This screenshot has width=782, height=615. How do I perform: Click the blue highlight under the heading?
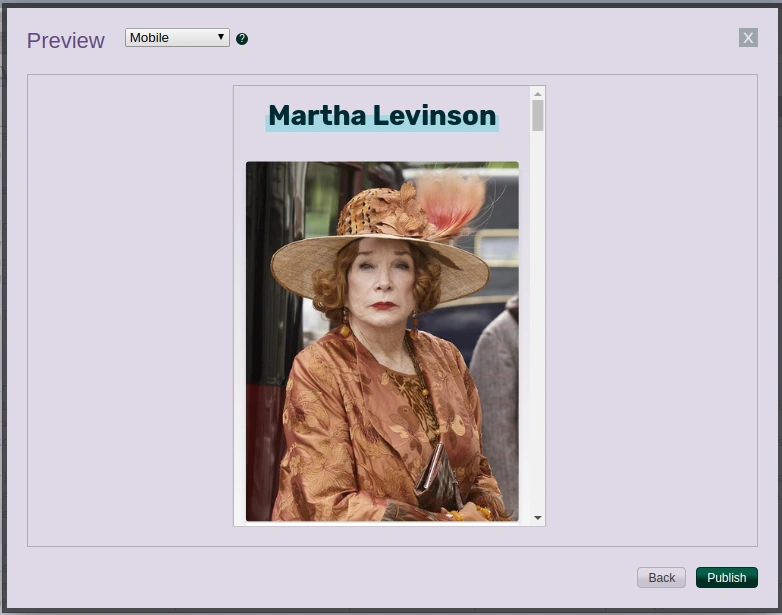382,128
